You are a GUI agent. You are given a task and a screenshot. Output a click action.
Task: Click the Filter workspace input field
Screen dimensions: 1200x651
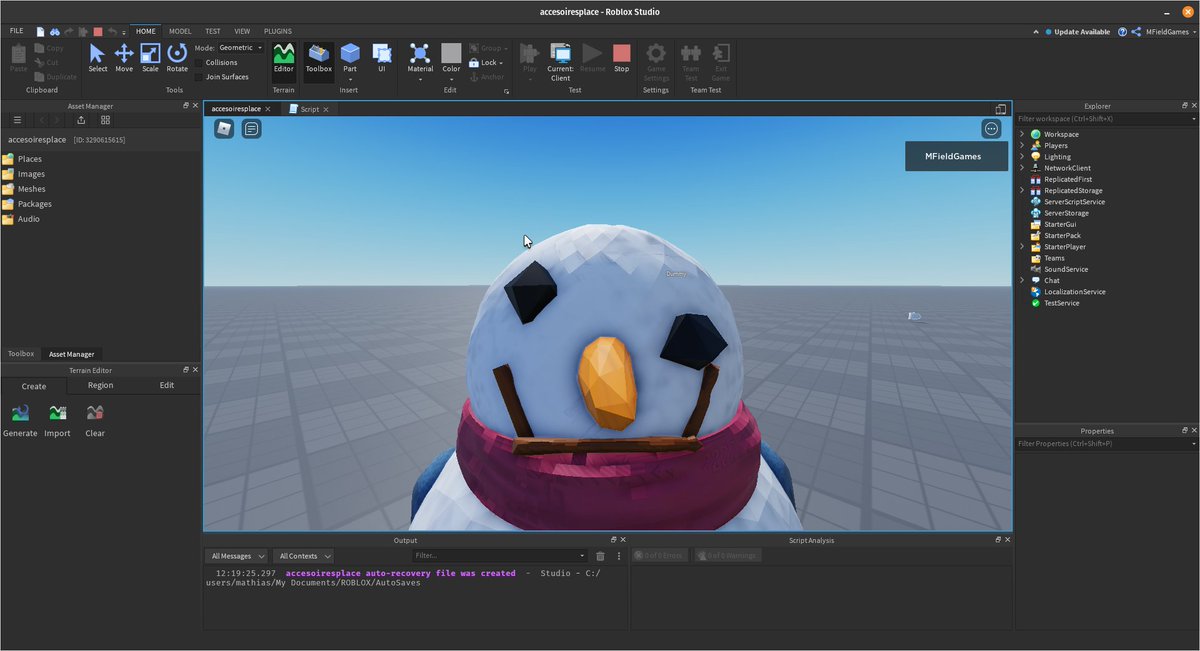[1104, 119]
